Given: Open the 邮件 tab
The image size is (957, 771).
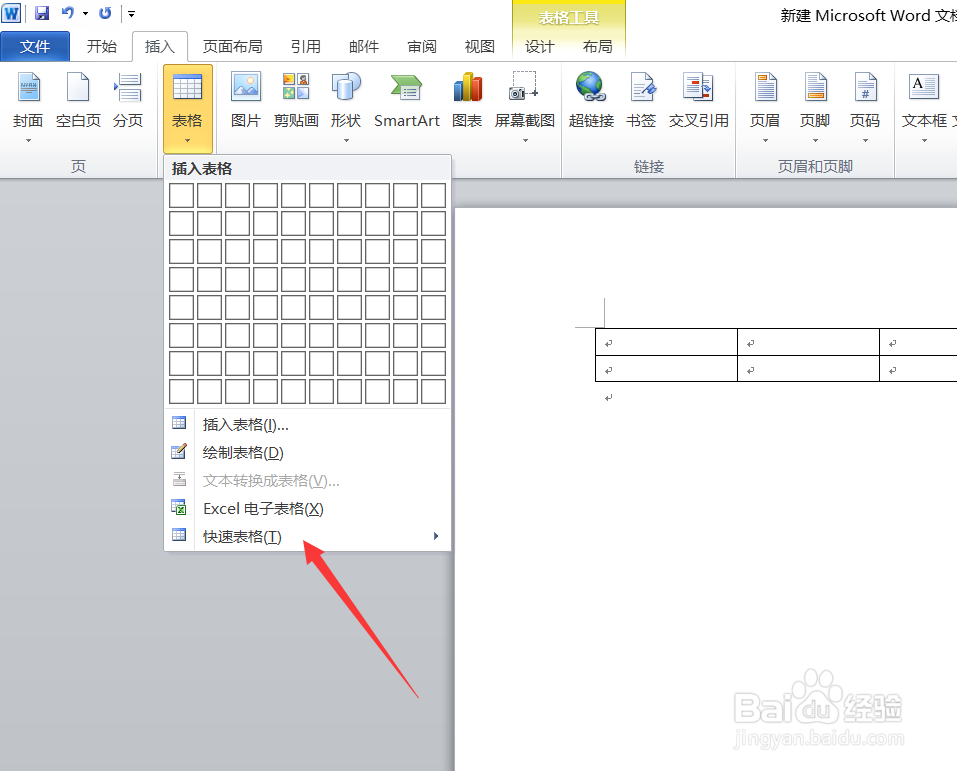Looking at the screenshot, I should click(x=364, y=46).
